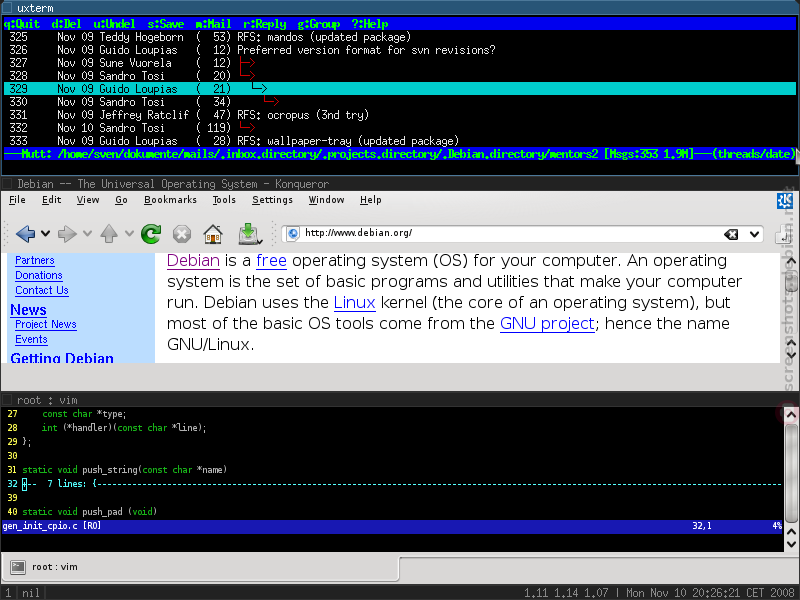
Task: Follow the 'free' link in the paragraph
Action: (x=271, y=261)
